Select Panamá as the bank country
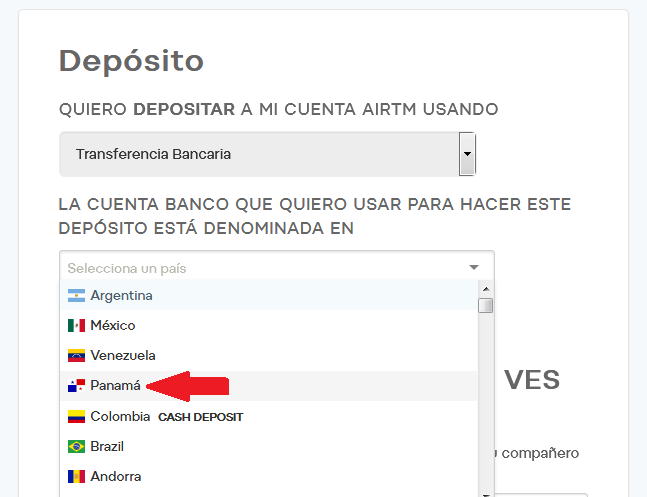Viewport: 647px width, 497px height. pyautogui.click(x=269, y=386)
